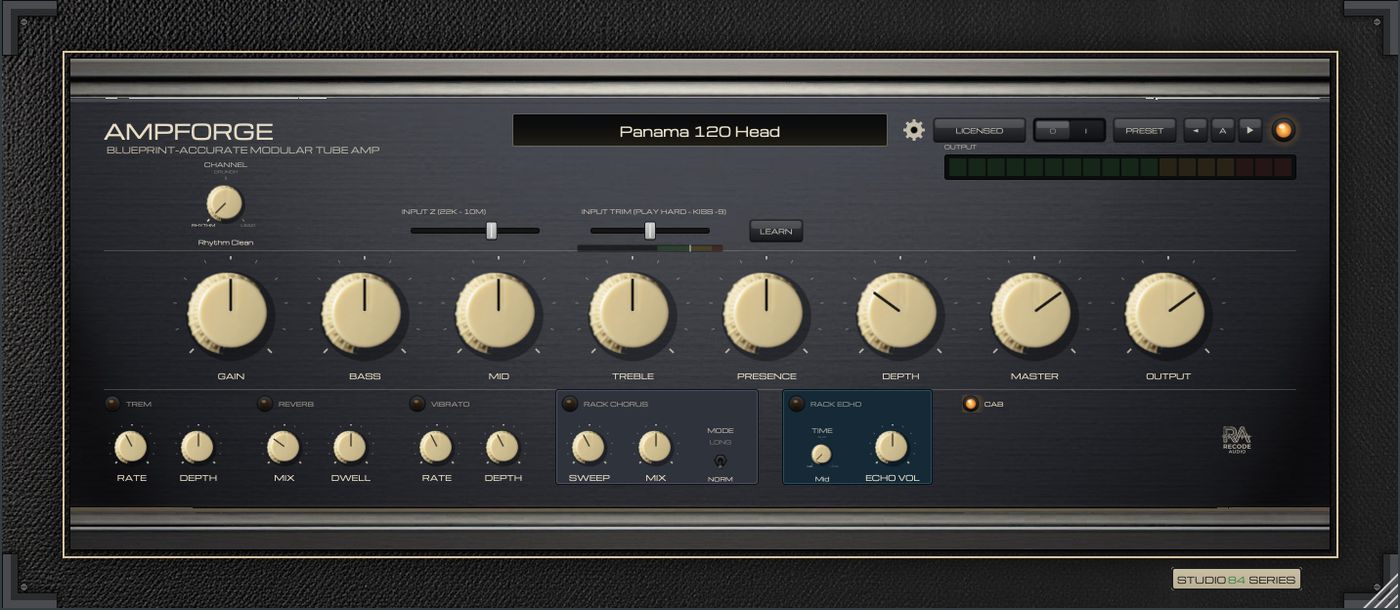This screenshot has width=1400, height=610.
Task: Click the MASTER knob
Action: tap(1033, 312)
